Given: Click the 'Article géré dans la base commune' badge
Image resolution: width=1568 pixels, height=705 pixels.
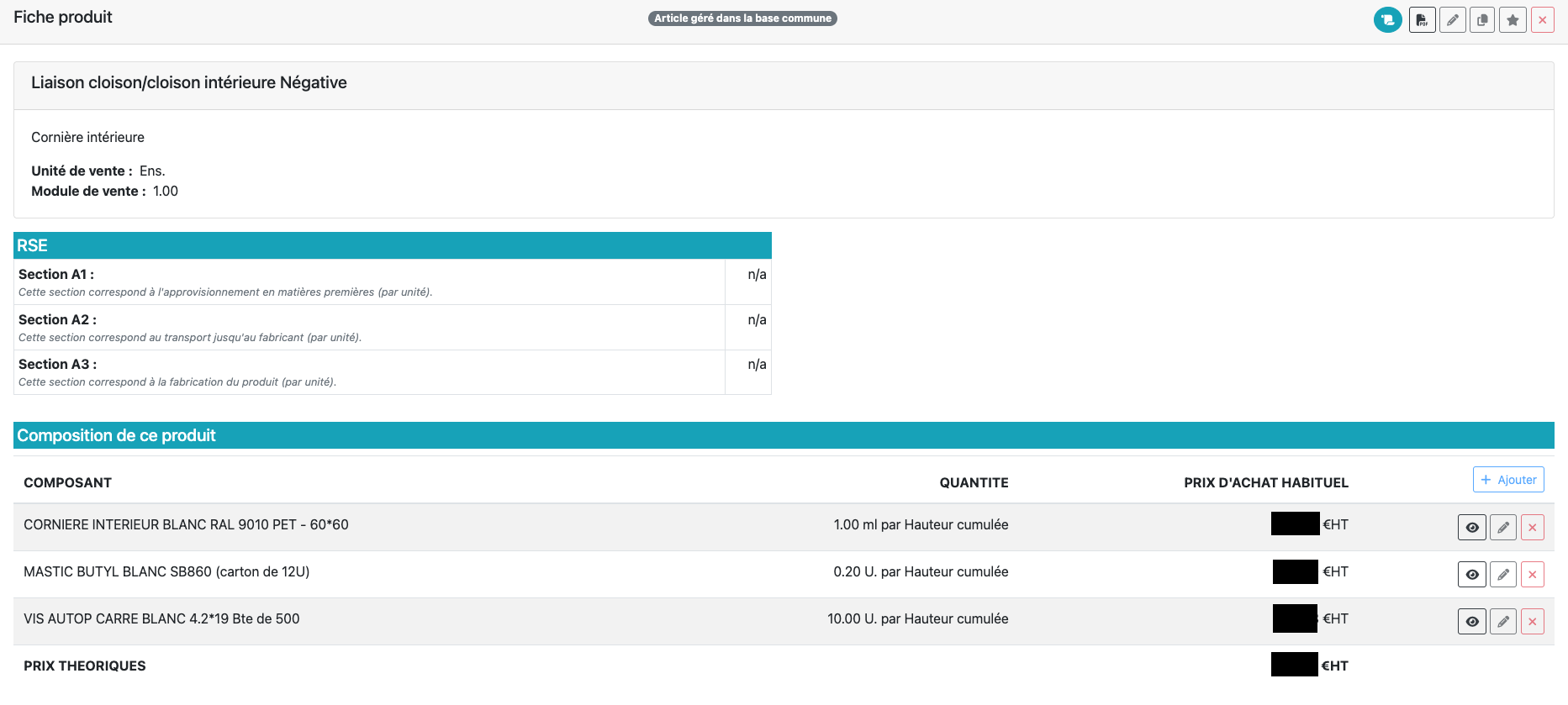Looking at the screenshot, I should point(742,18).
